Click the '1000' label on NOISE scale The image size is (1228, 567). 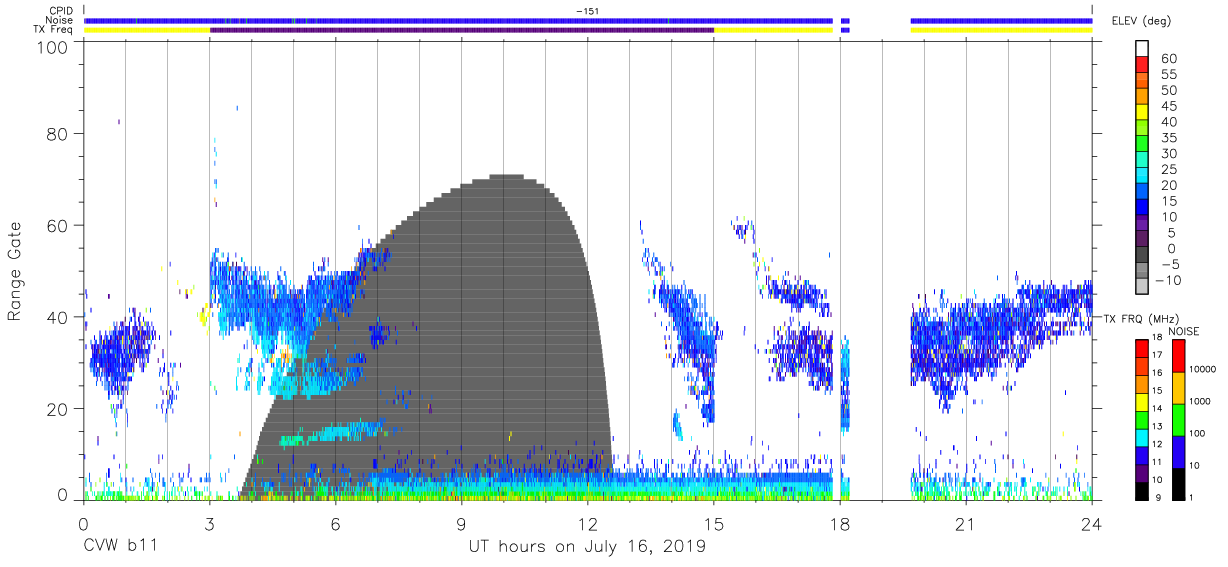1201,400
